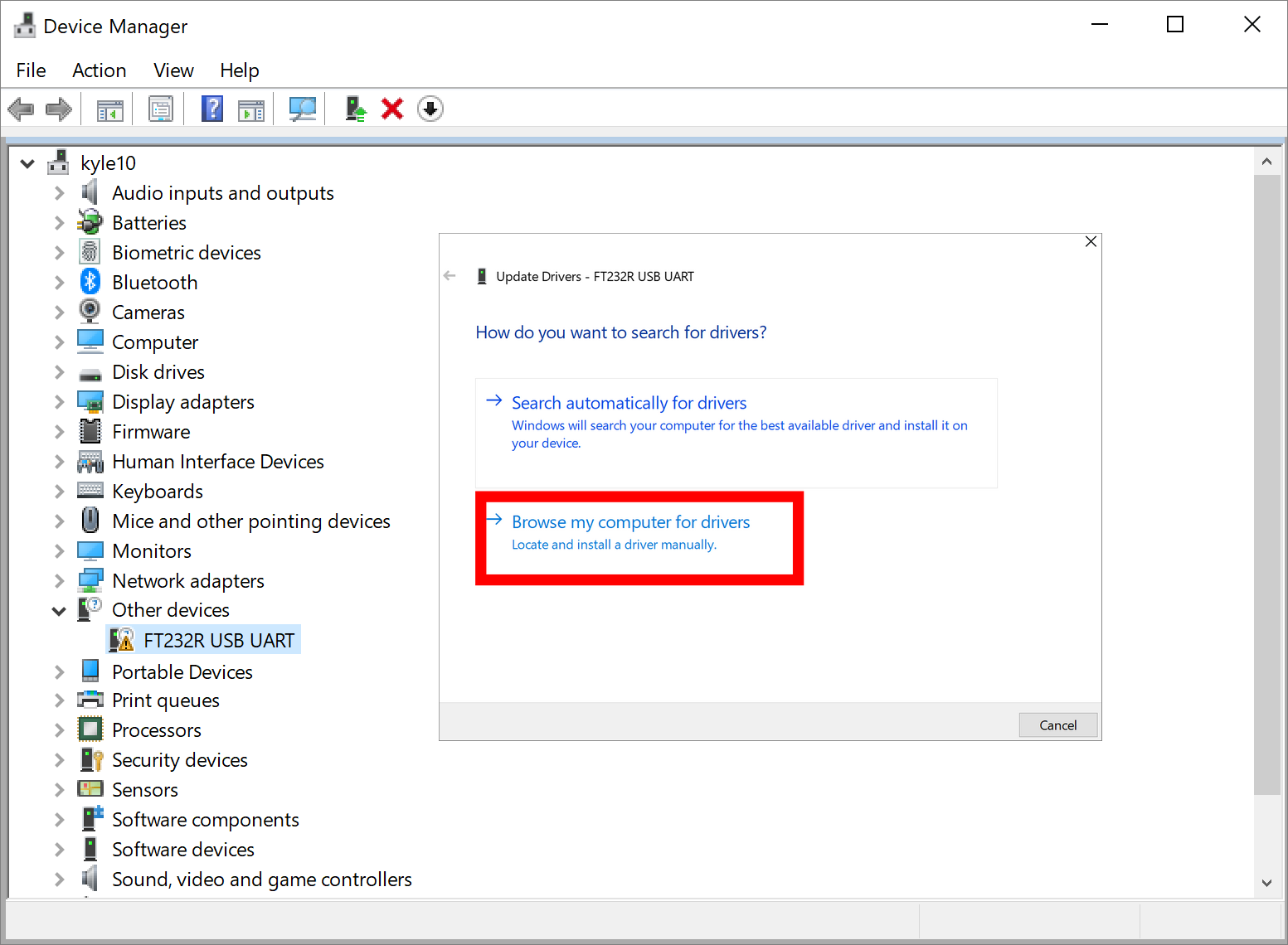Click Show/Hide Console Tree toolbar icon

109,109
